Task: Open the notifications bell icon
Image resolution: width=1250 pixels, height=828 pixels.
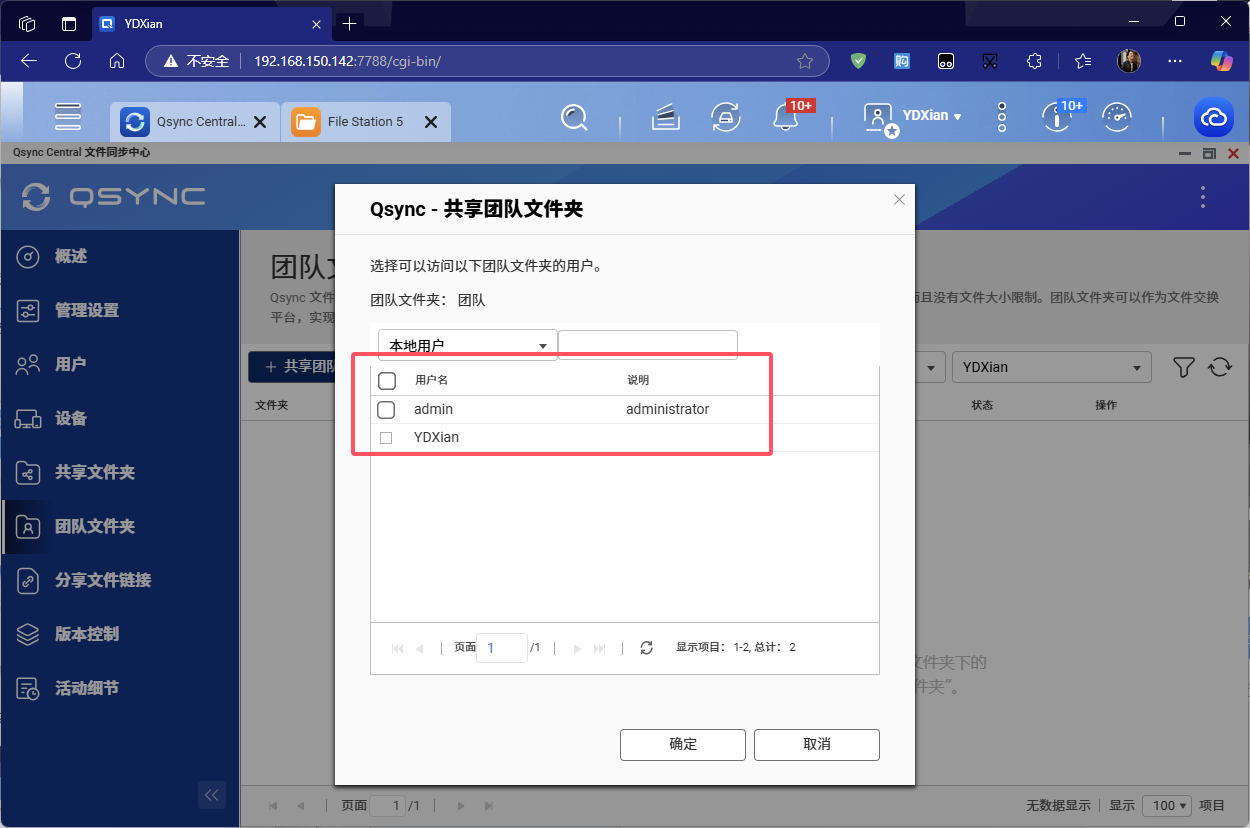Action: click(785, 118)
